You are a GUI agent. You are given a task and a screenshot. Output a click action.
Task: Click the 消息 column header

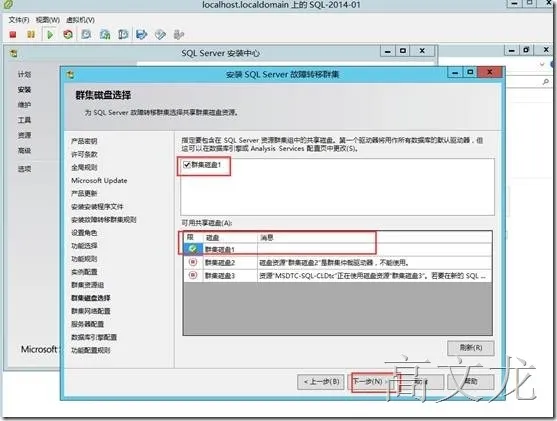(374, 238)
